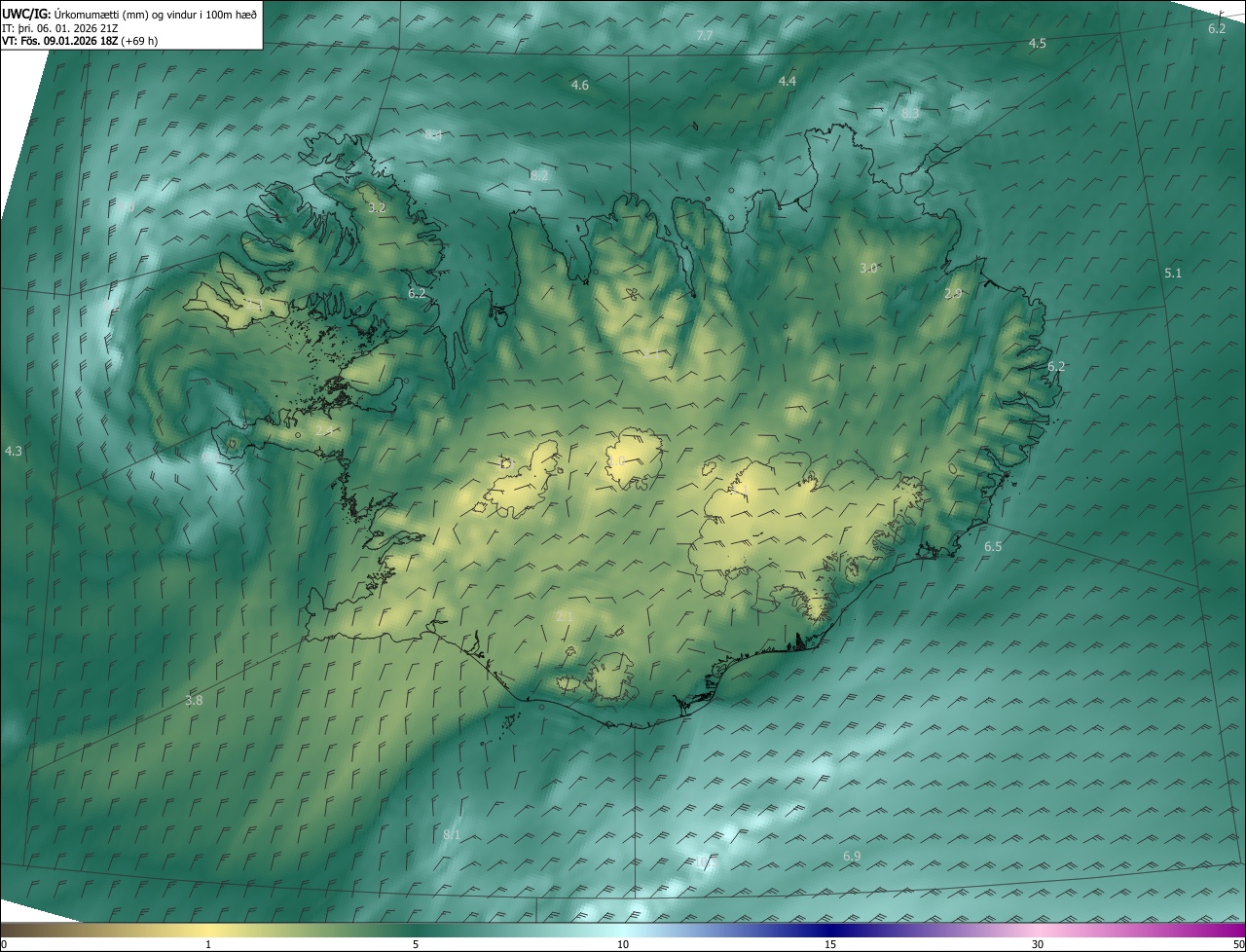Click the 1 tick on the color scale

pyautogui.click(x=208, y=945)
